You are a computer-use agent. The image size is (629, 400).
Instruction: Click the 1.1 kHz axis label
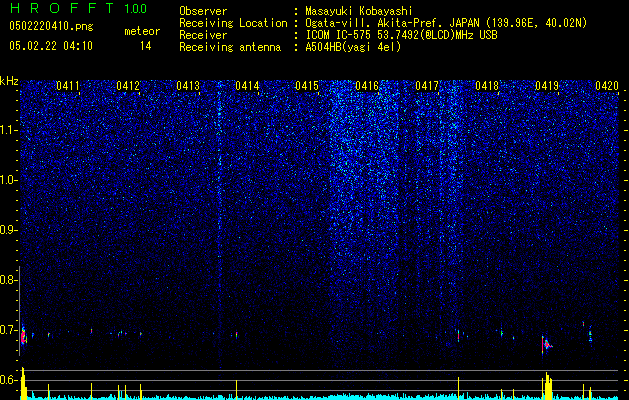point(9,130)
